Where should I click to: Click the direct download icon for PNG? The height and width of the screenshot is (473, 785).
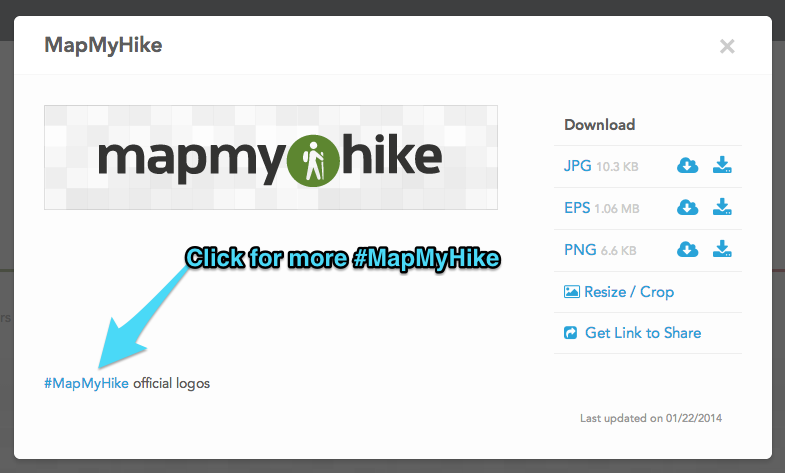pos(722,249)
